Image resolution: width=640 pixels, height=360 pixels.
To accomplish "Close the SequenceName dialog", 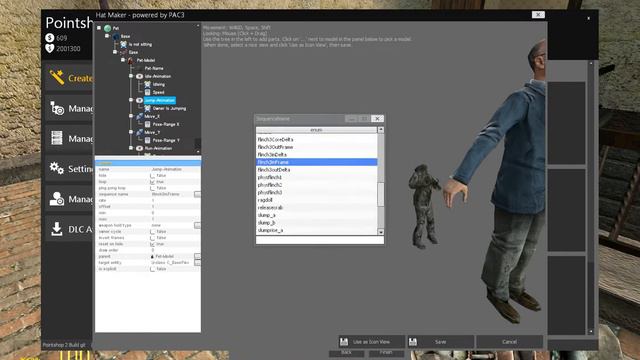I will click(377, 119).
